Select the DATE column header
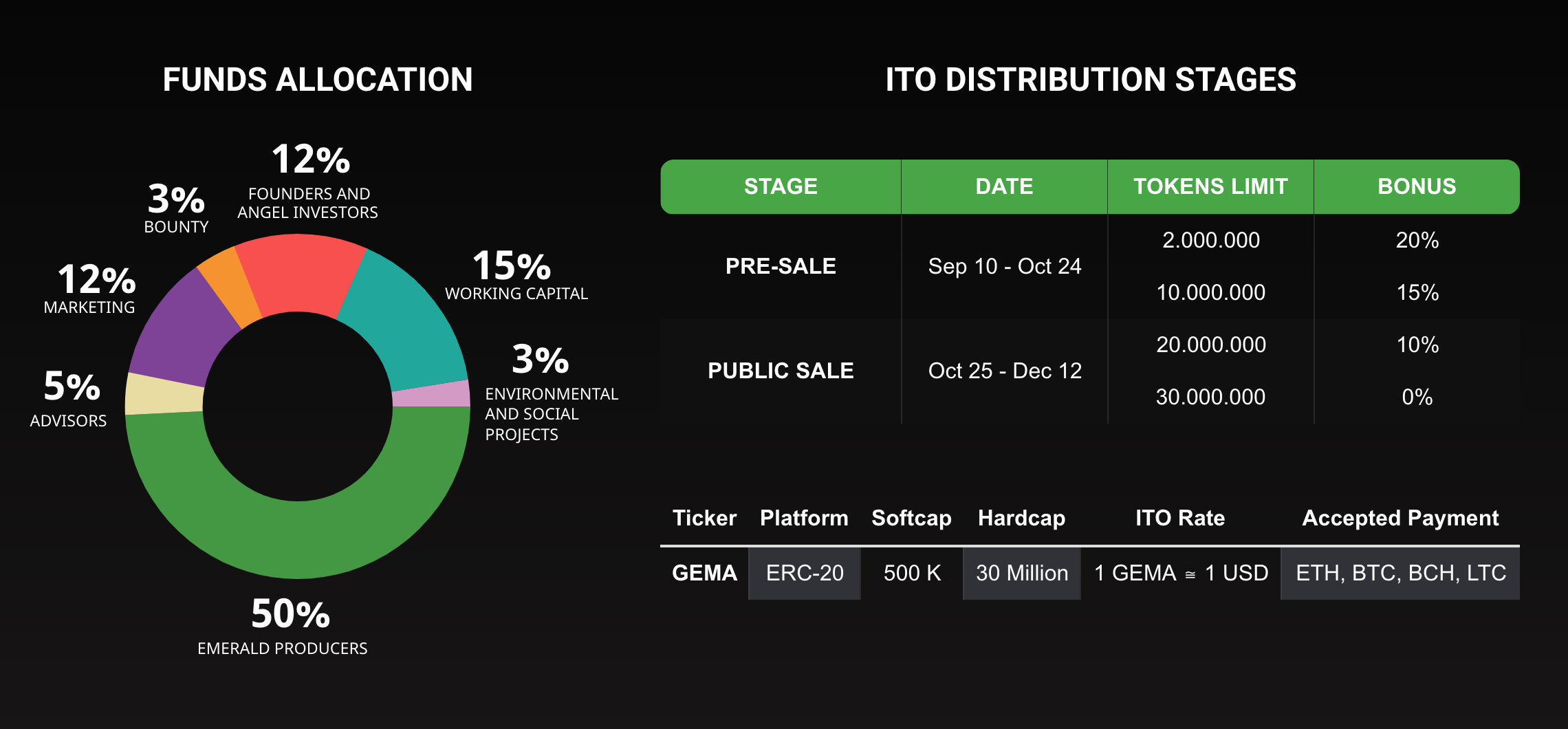The image size is (1568, 729). 1004,186
